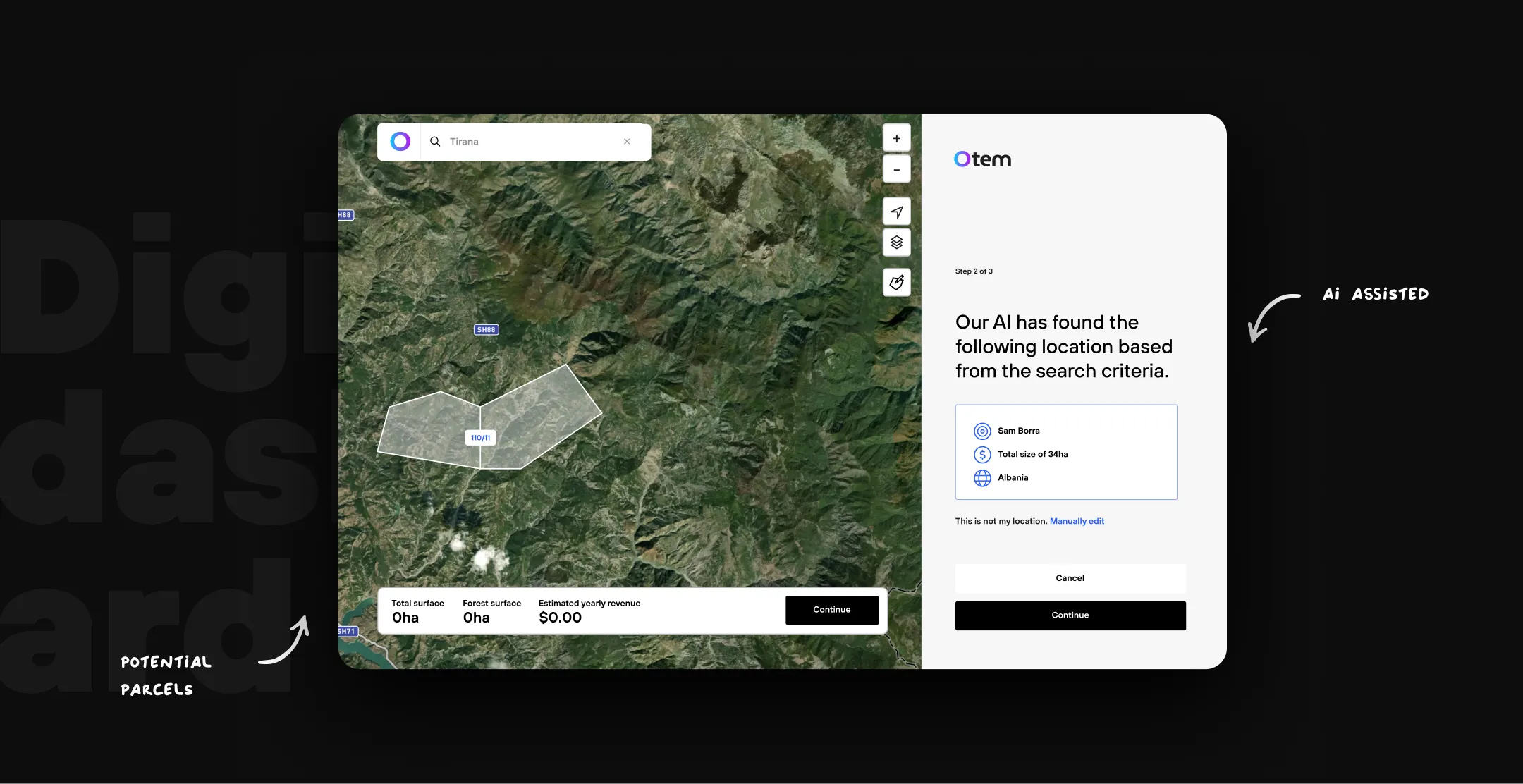The width and height of the screenshot is (1523, 784).
Task: Click the magnifier search icon
Action: [435, 142]
